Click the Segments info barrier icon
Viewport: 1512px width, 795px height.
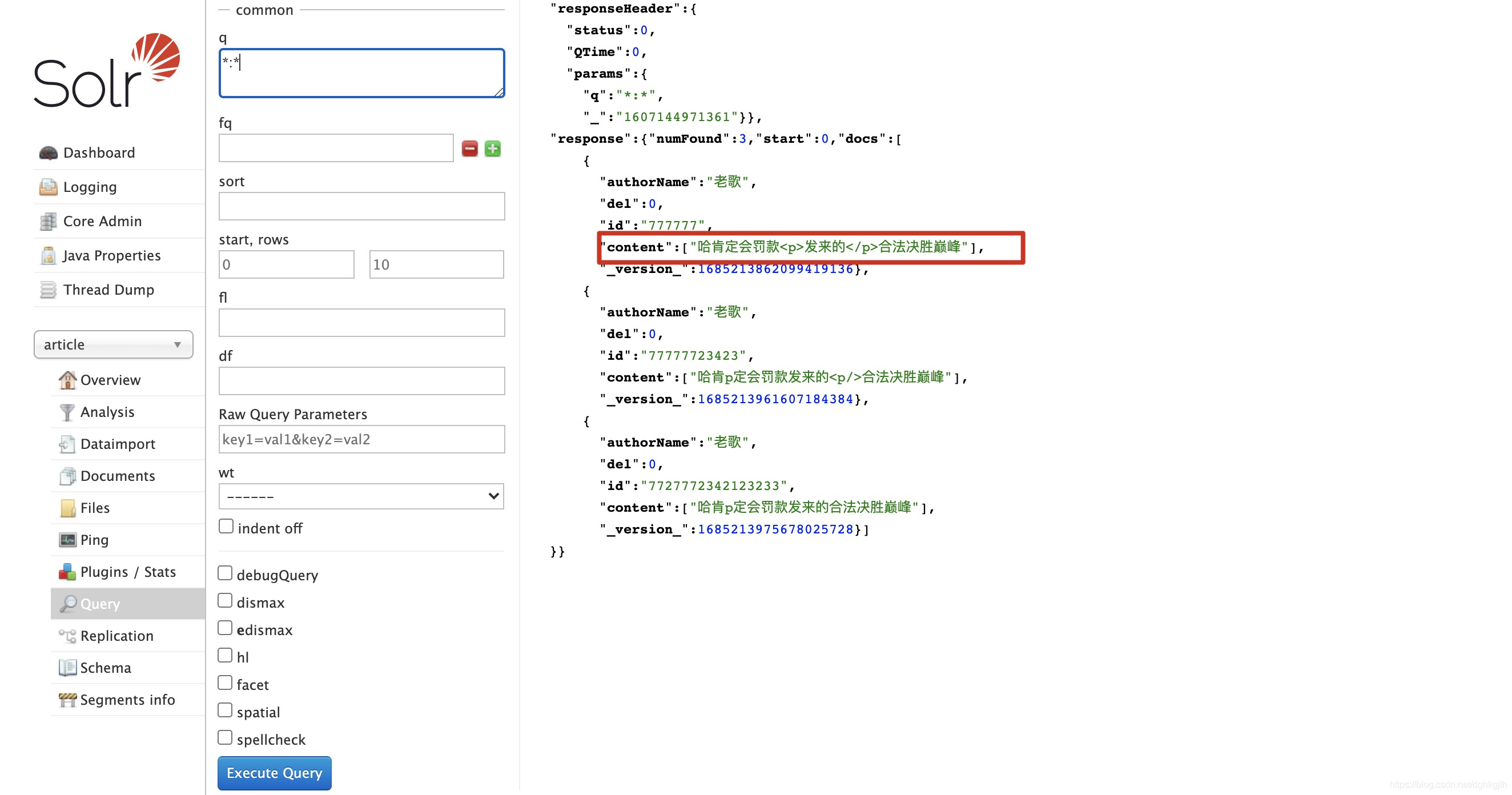(67, 700)
